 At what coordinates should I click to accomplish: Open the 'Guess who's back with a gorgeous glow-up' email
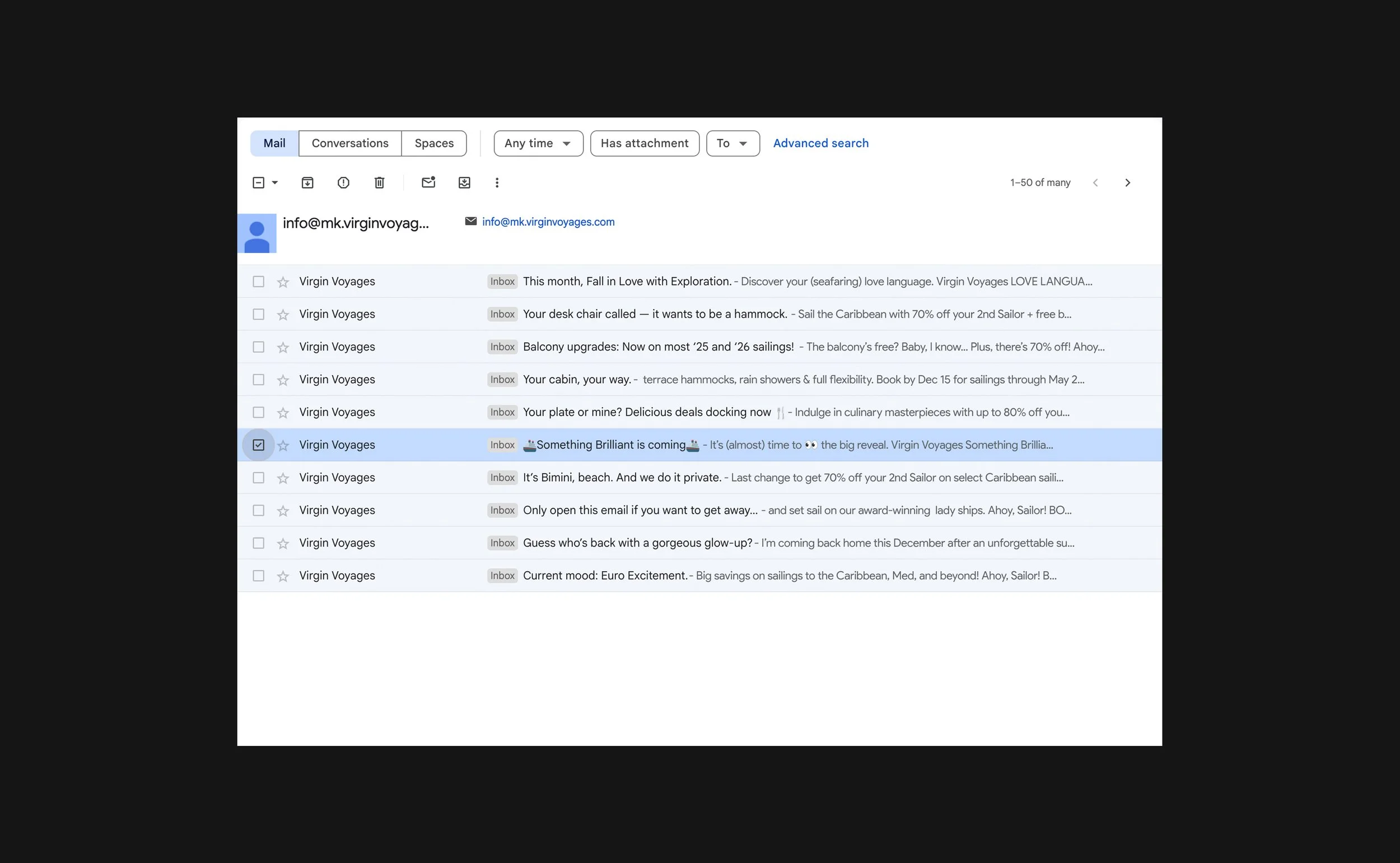pos(699,543)
